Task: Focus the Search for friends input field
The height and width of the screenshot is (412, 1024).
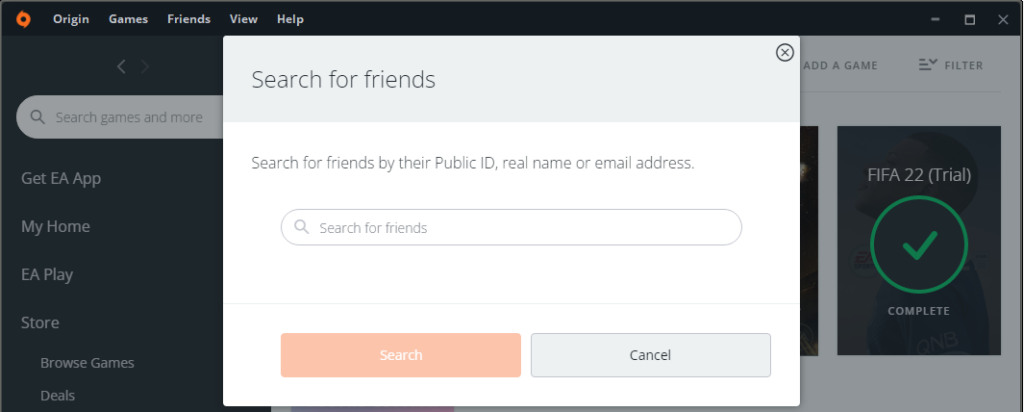Action: [511, 227]
